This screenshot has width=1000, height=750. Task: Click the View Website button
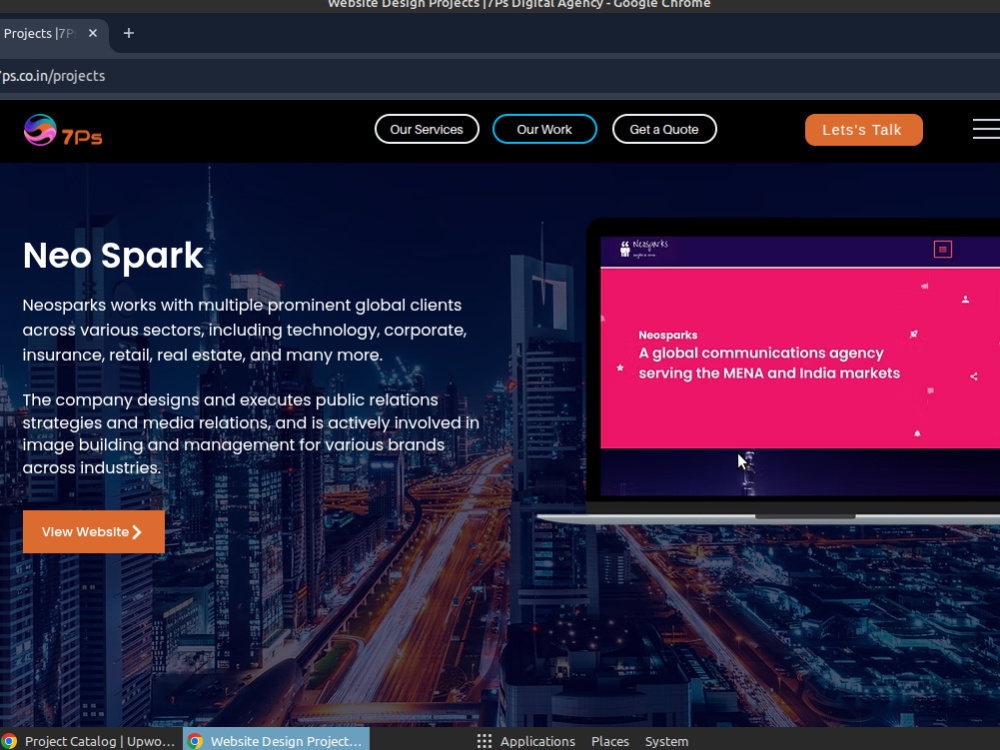tap(94, 531)
